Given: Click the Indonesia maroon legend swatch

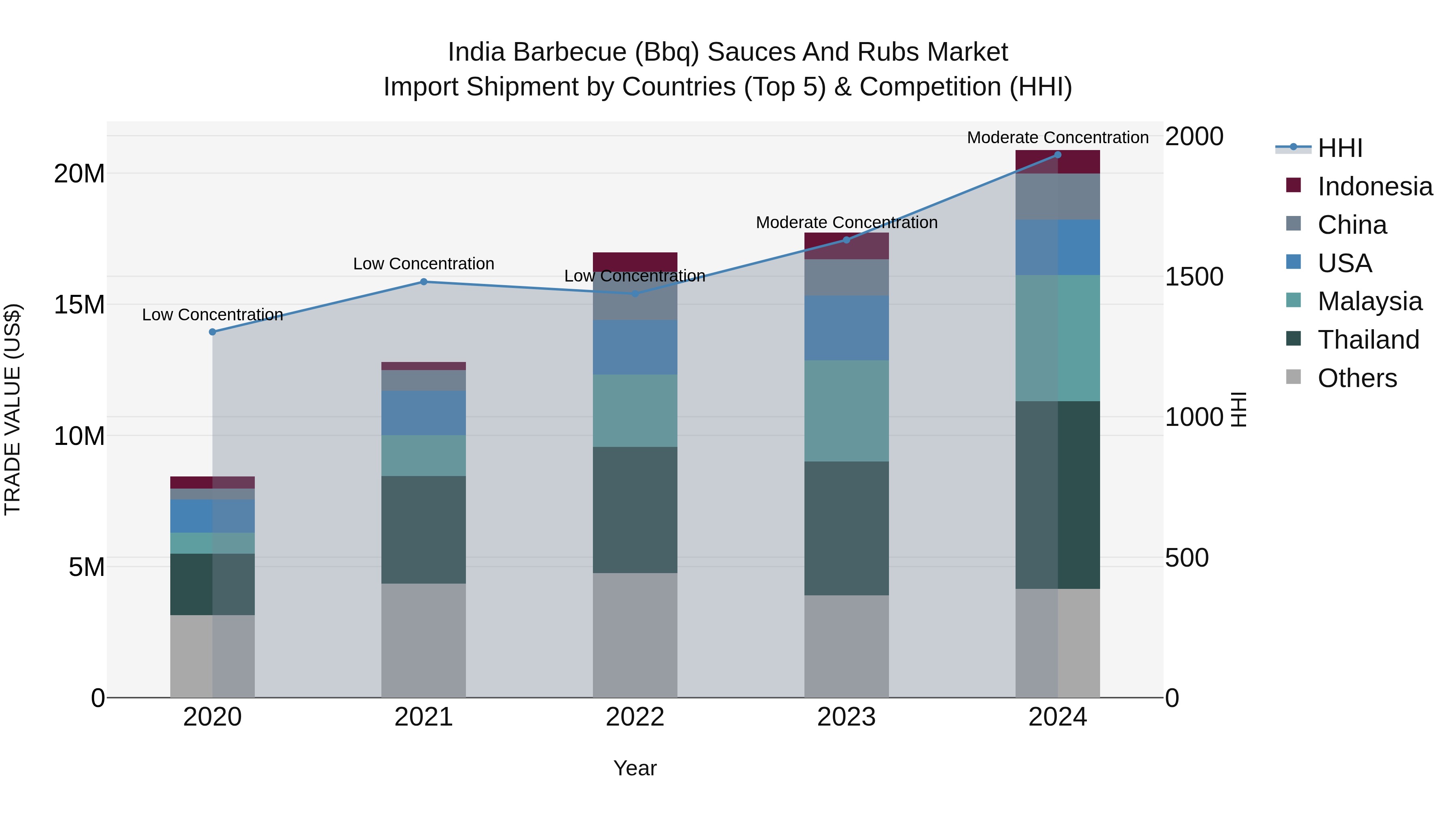Looking at the screenshot, I should (x=1293, y=185).
